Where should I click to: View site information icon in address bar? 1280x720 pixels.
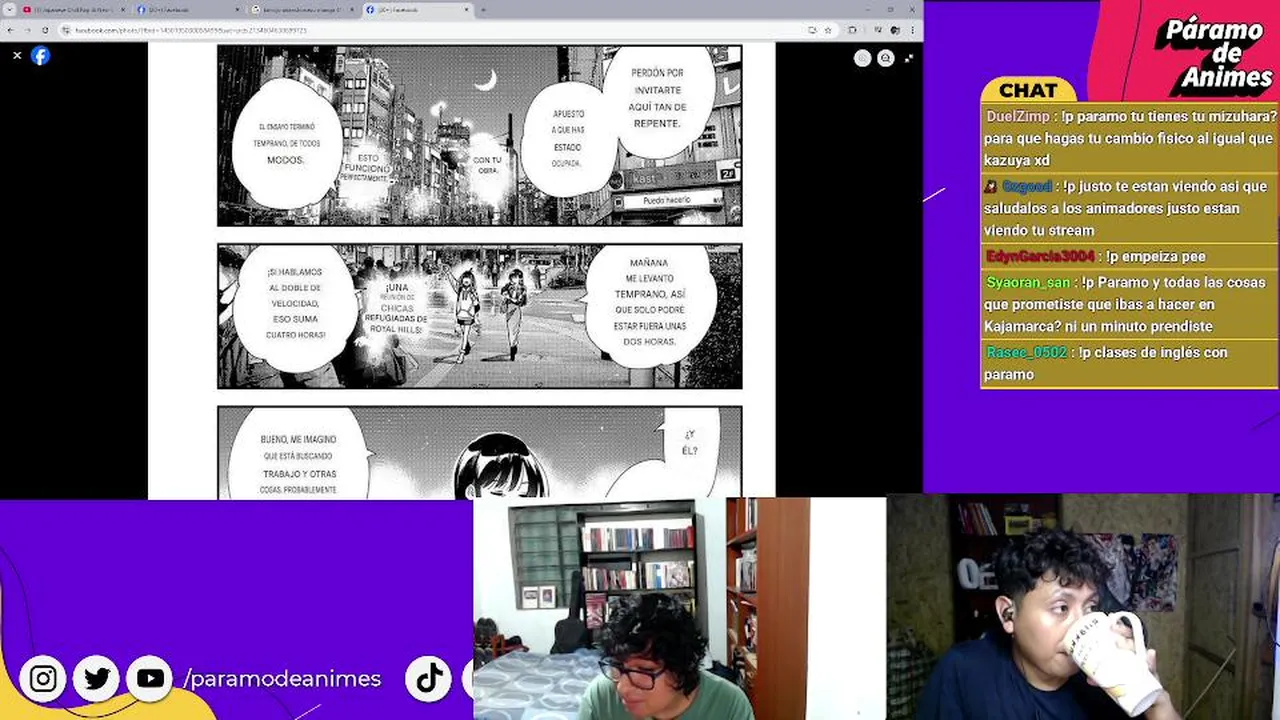(x=66, y=30)
